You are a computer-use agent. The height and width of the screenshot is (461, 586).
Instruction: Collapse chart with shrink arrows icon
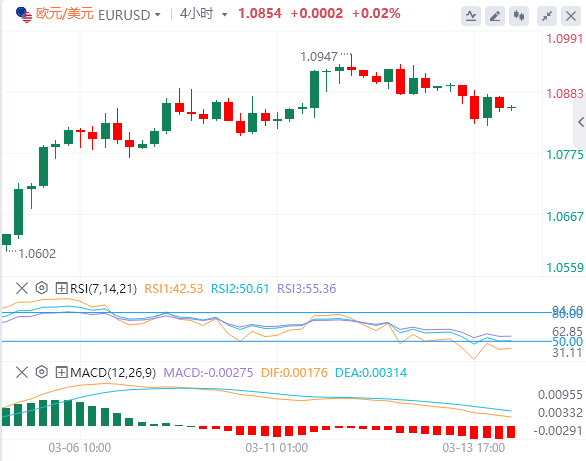[x=547, y=16]
